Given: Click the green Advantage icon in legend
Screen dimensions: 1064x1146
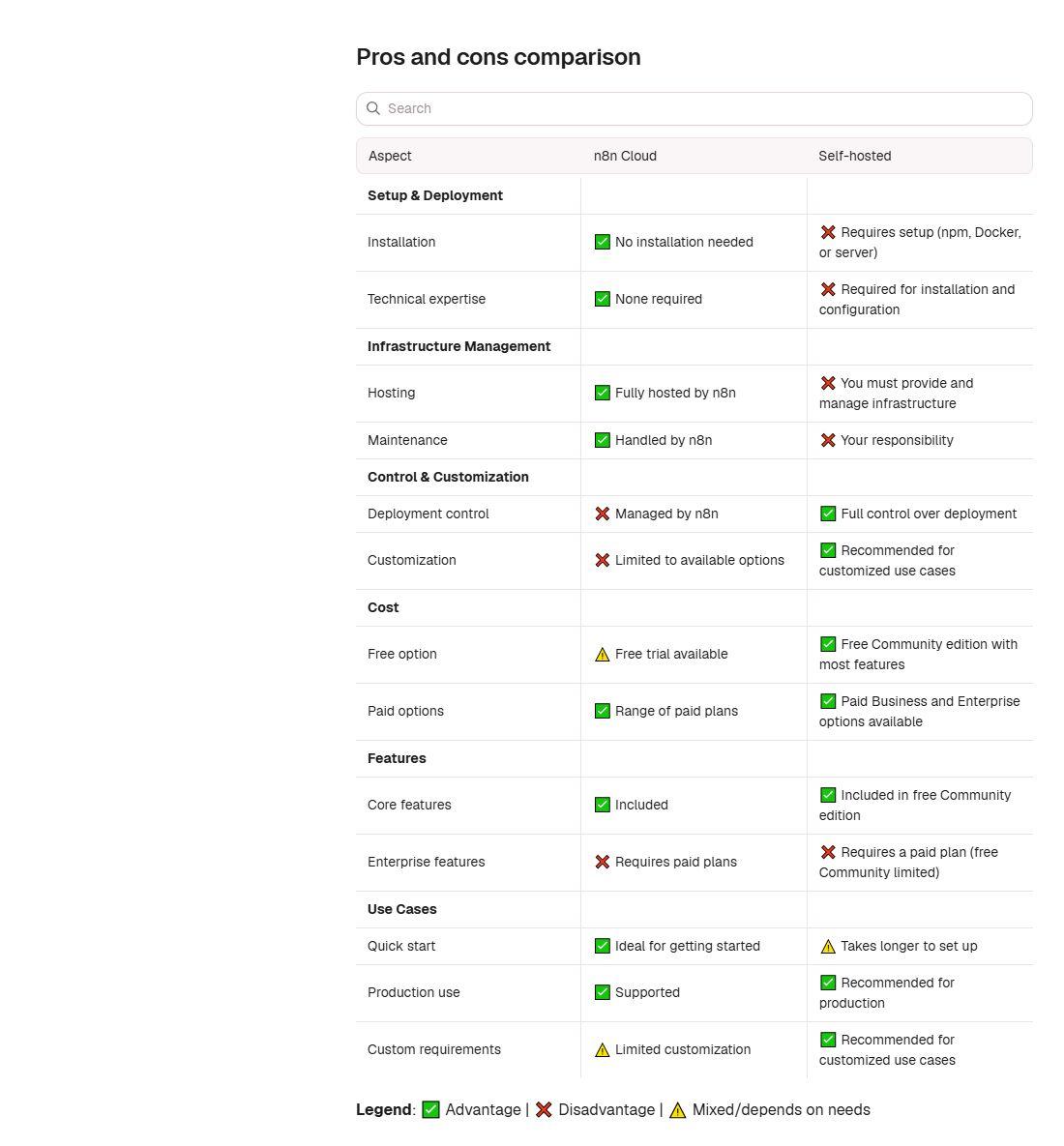Looking at the screenshot, I should (430, 1109).
